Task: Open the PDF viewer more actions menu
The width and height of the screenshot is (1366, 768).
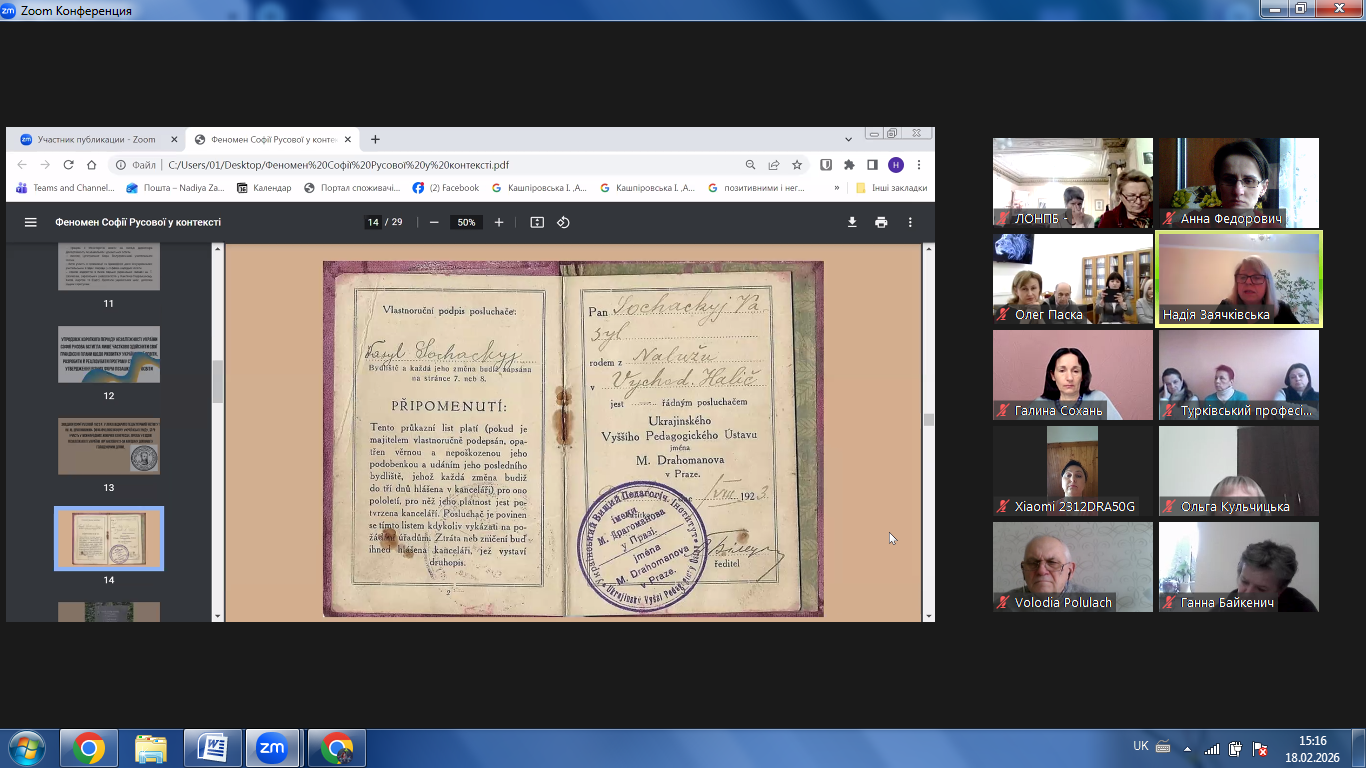Action: coord(910,222)
